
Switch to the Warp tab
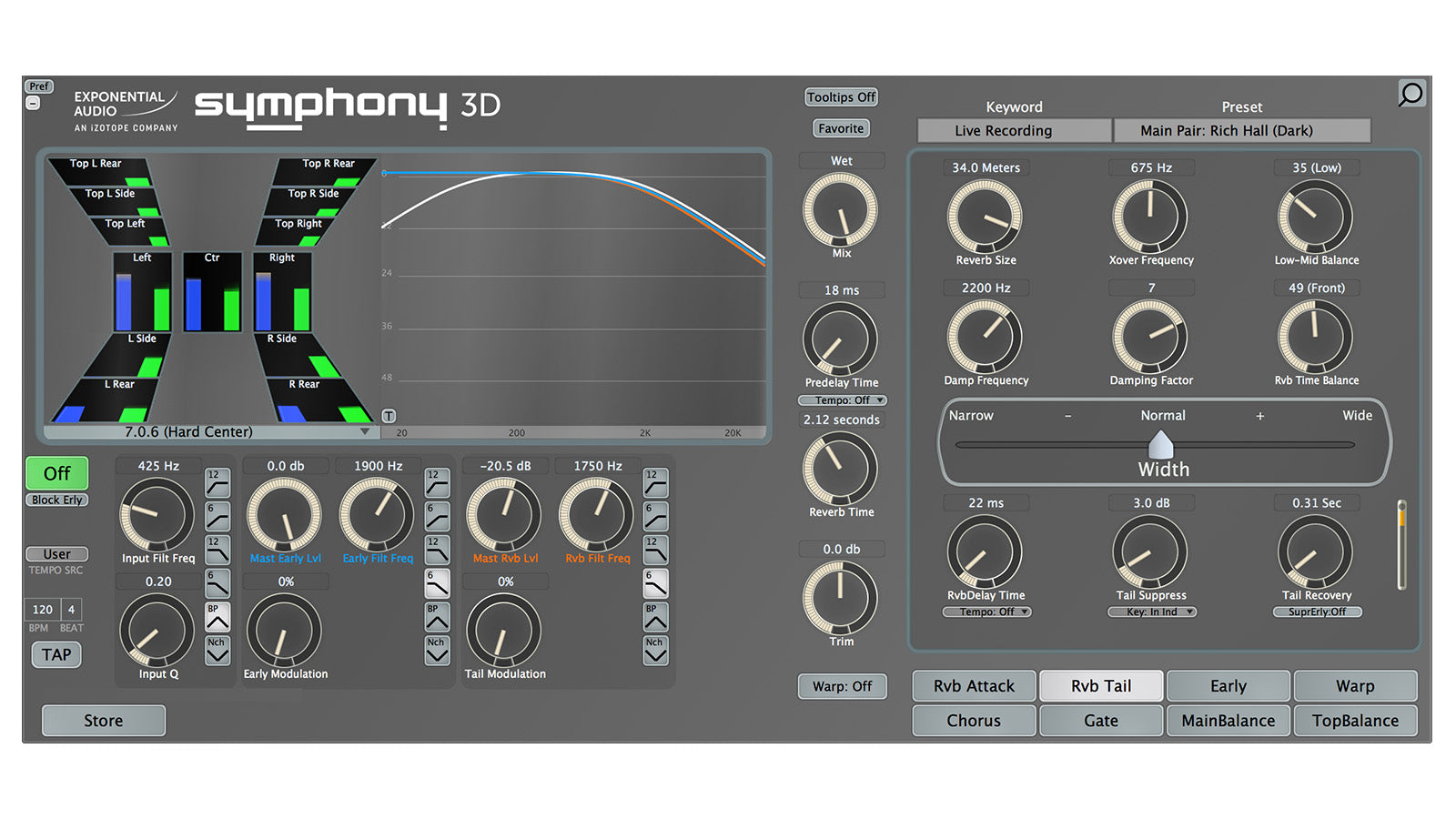1355,686
